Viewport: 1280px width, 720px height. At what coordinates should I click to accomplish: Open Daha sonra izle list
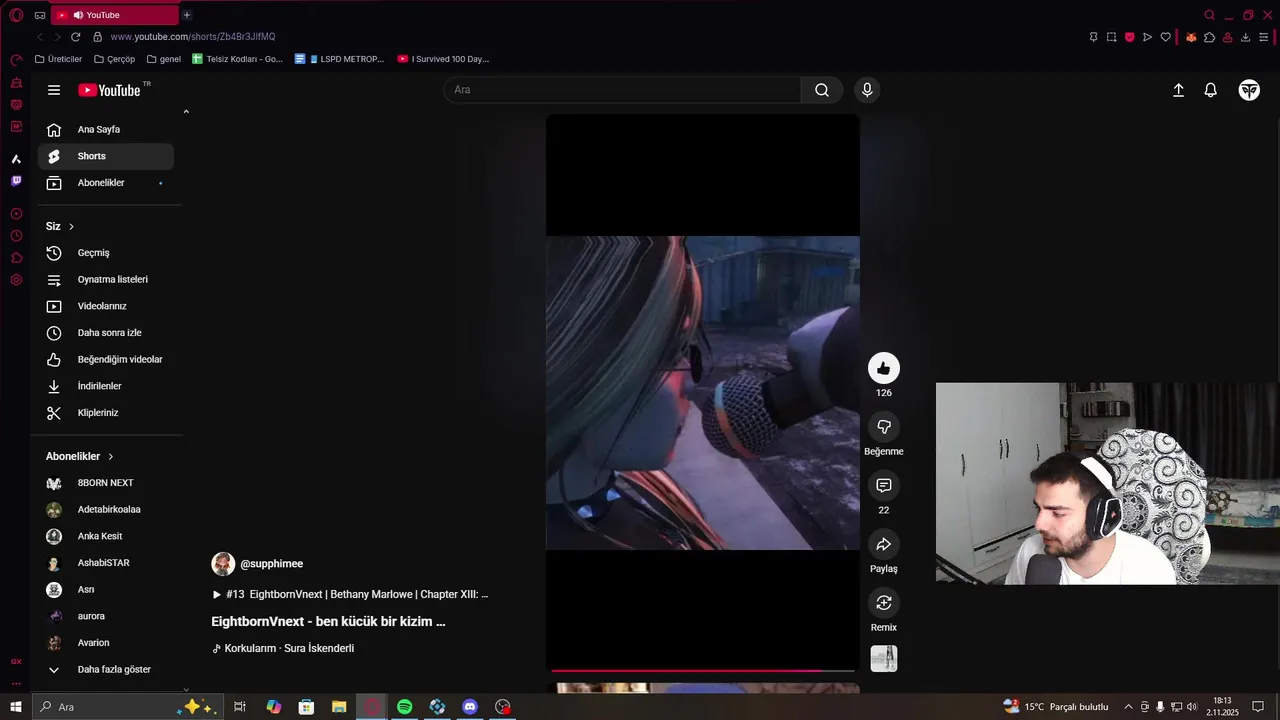tap(106, 333)
